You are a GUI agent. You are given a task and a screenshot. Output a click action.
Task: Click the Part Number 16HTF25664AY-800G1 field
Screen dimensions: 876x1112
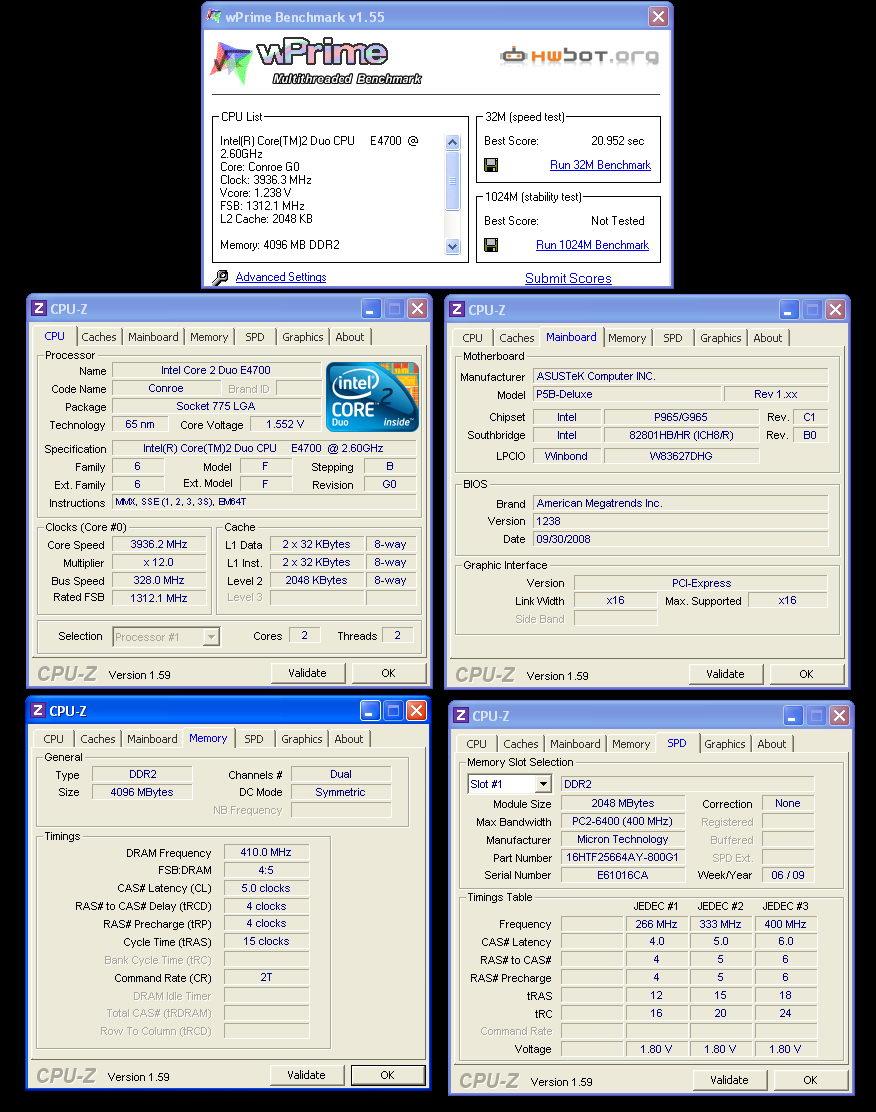tap(623, 857)
